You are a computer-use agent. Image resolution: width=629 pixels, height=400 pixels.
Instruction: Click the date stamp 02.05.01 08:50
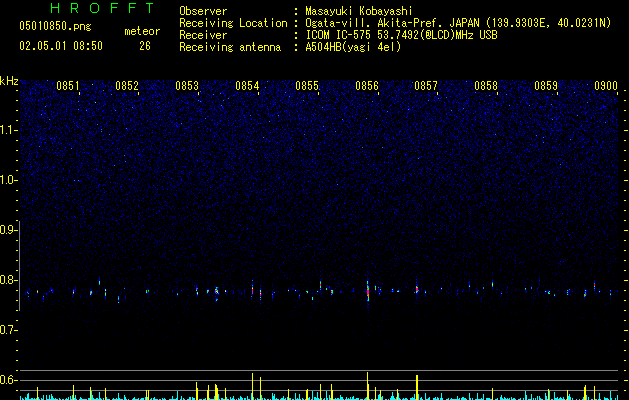(x=61, y=46)
